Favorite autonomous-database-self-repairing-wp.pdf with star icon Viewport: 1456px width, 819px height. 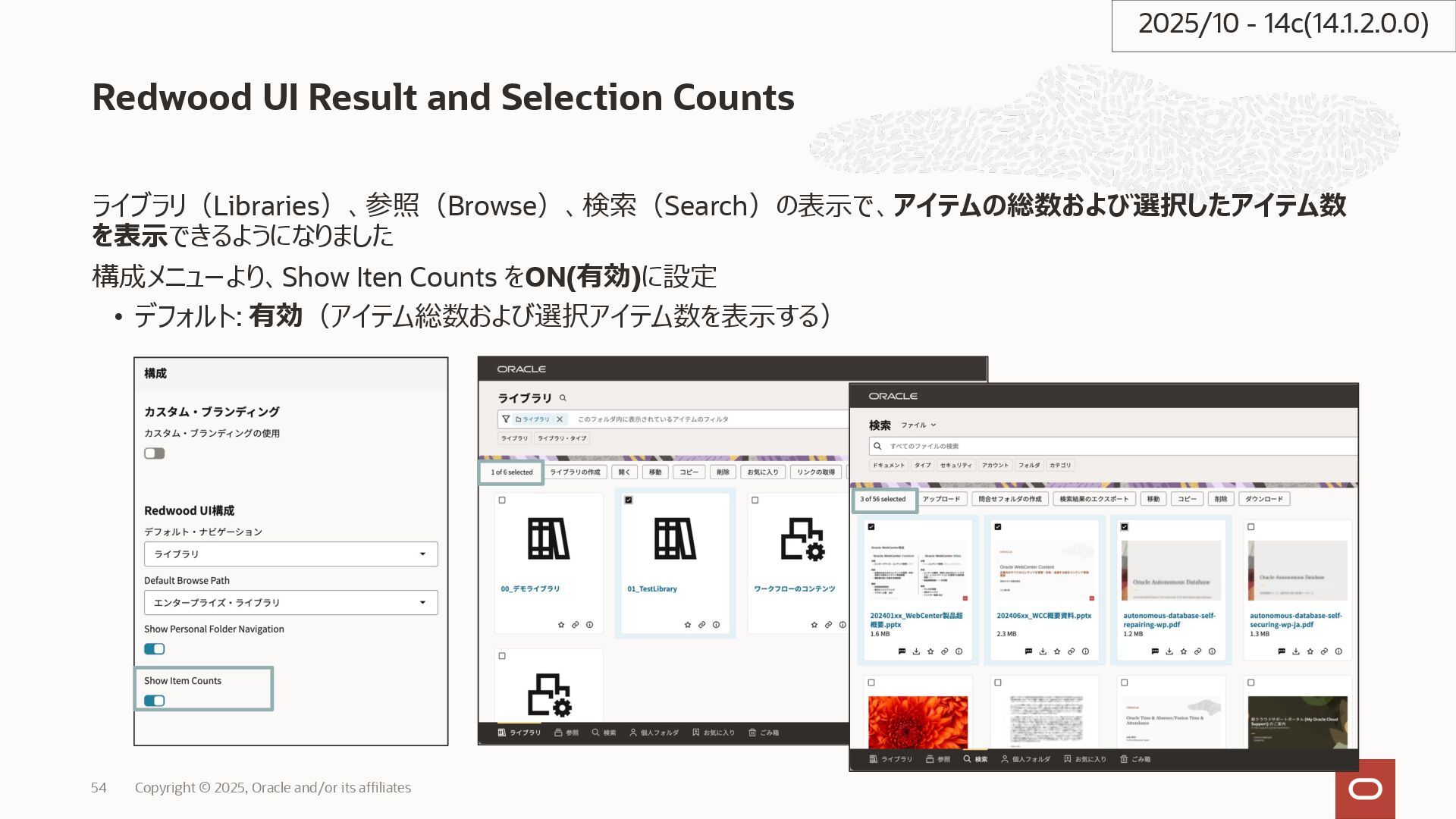(1184, 651)
